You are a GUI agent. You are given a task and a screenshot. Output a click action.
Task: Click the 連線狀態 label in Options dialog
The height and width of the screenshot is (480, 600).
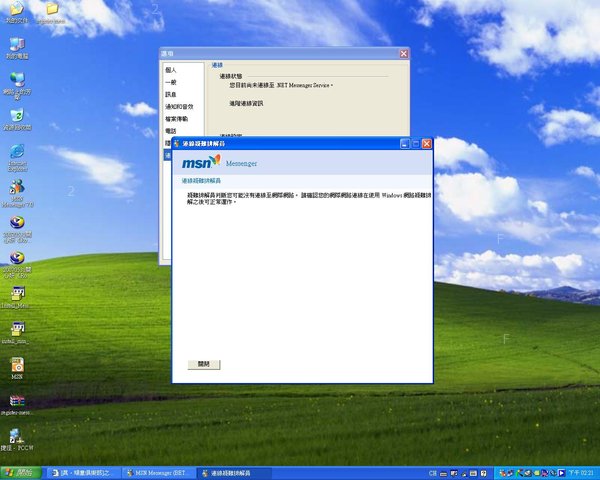pyautogui.click(x=231, y=76)
